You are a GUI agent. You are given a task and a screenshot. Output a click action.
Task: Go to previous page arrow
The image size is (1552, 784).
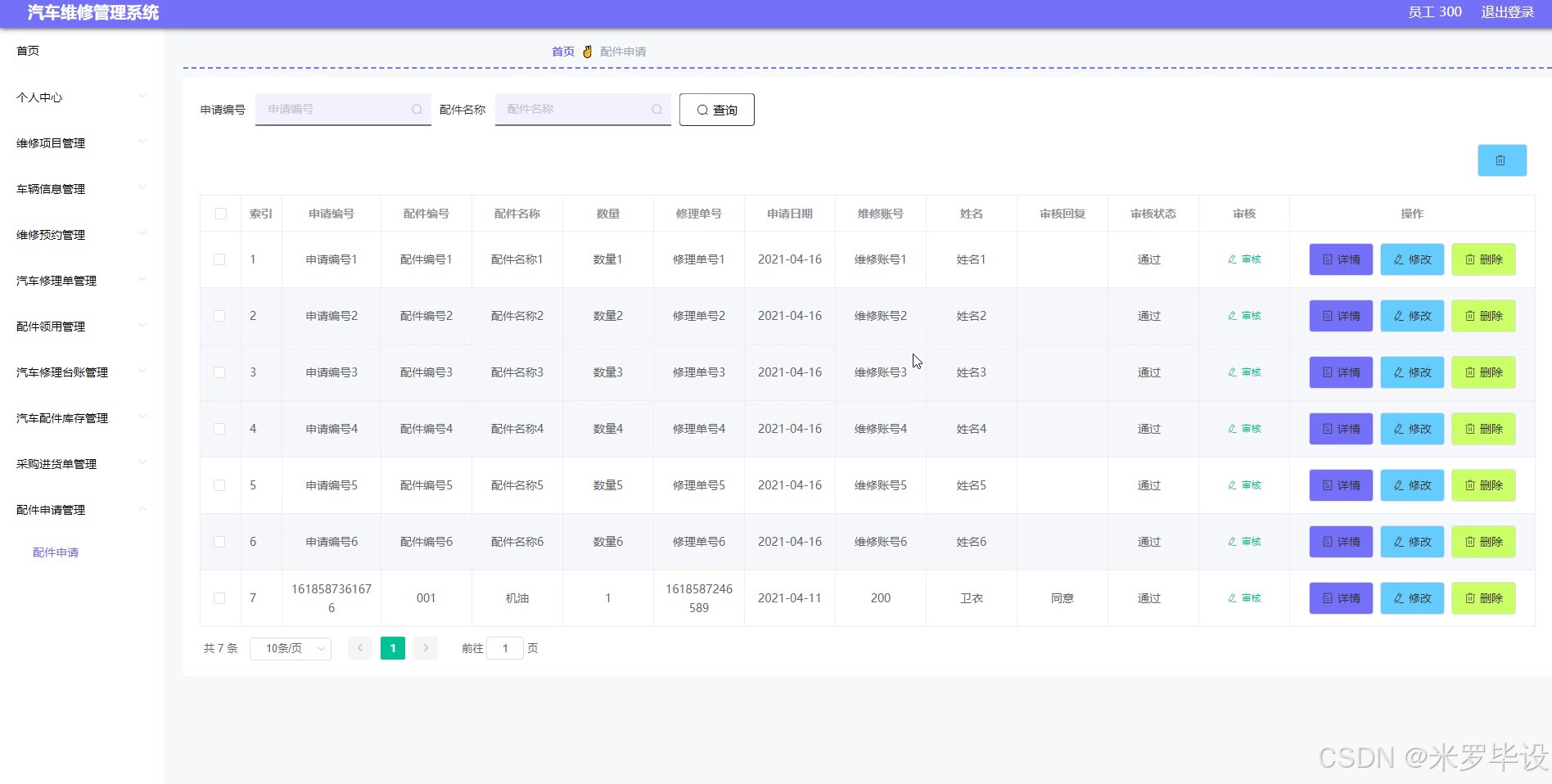coord(360,648)
